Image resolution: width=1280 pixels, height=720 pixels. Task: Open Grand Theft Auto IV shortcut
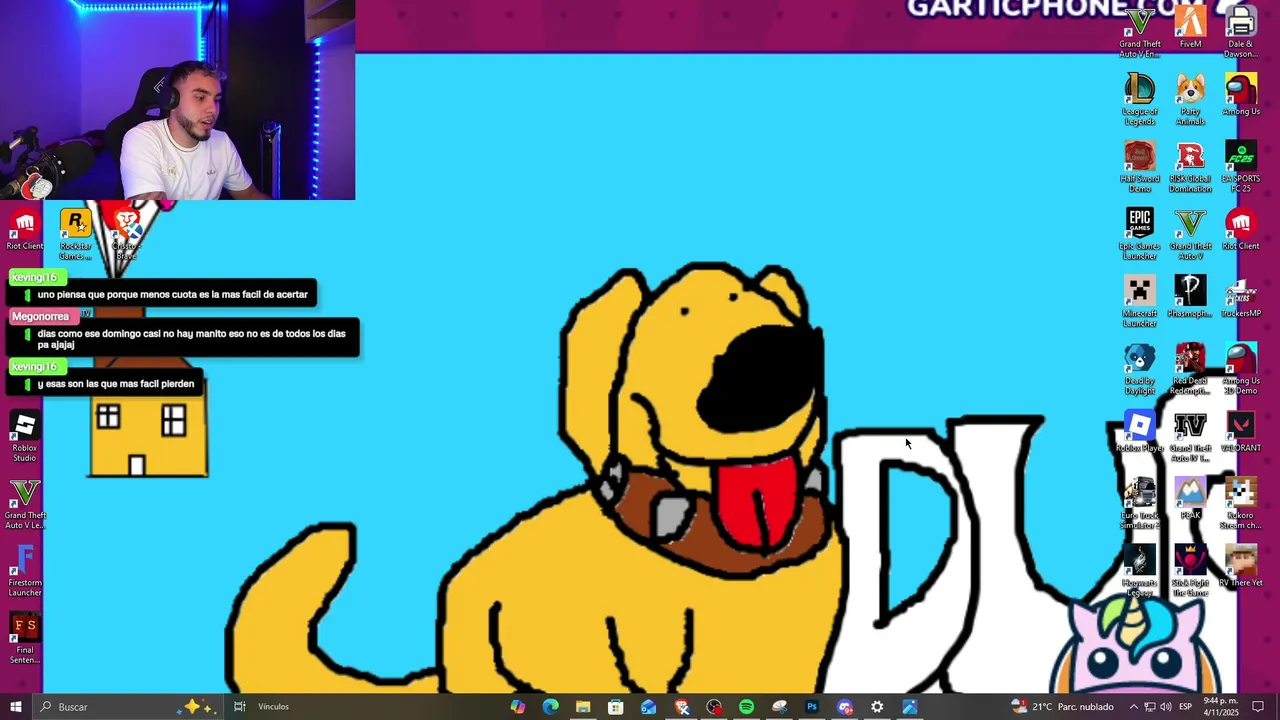(x=1190, y=435)
